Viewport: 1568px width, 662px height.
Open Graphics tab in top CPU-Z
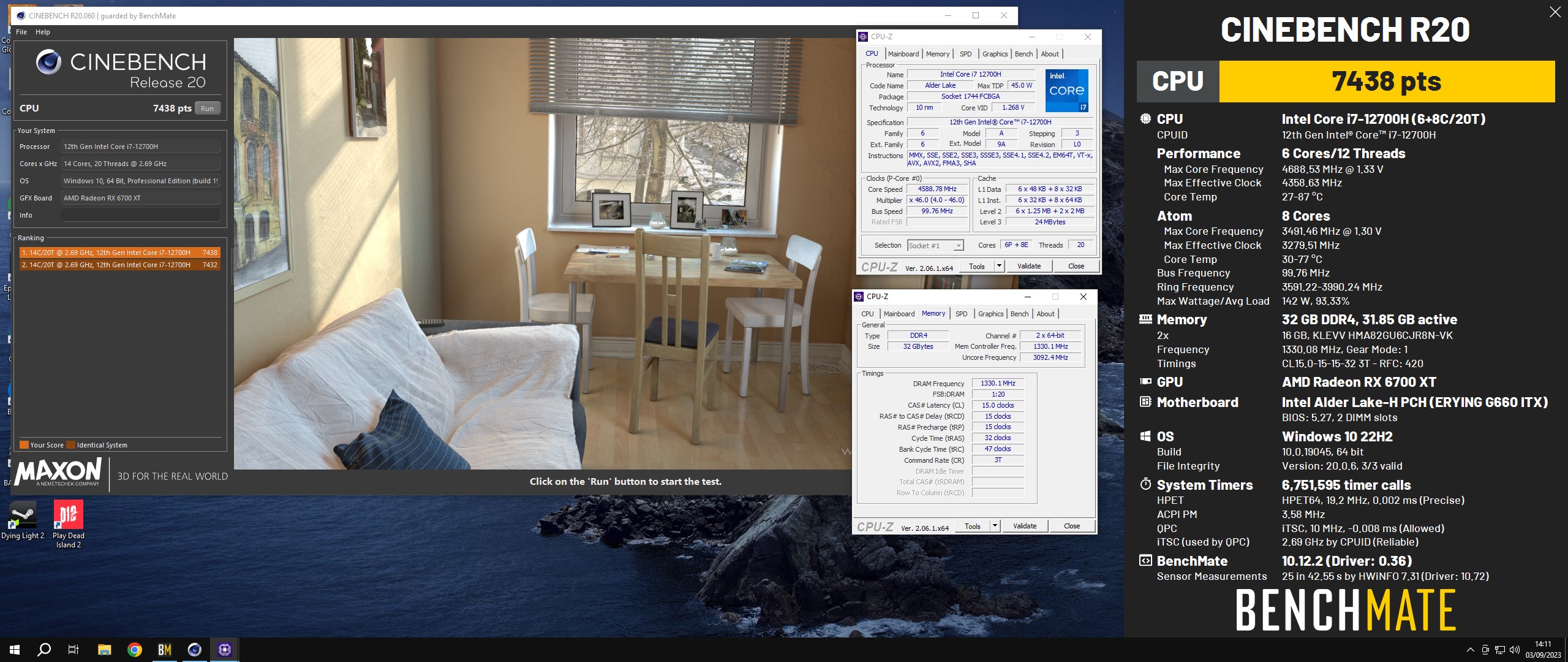[995, 54]
